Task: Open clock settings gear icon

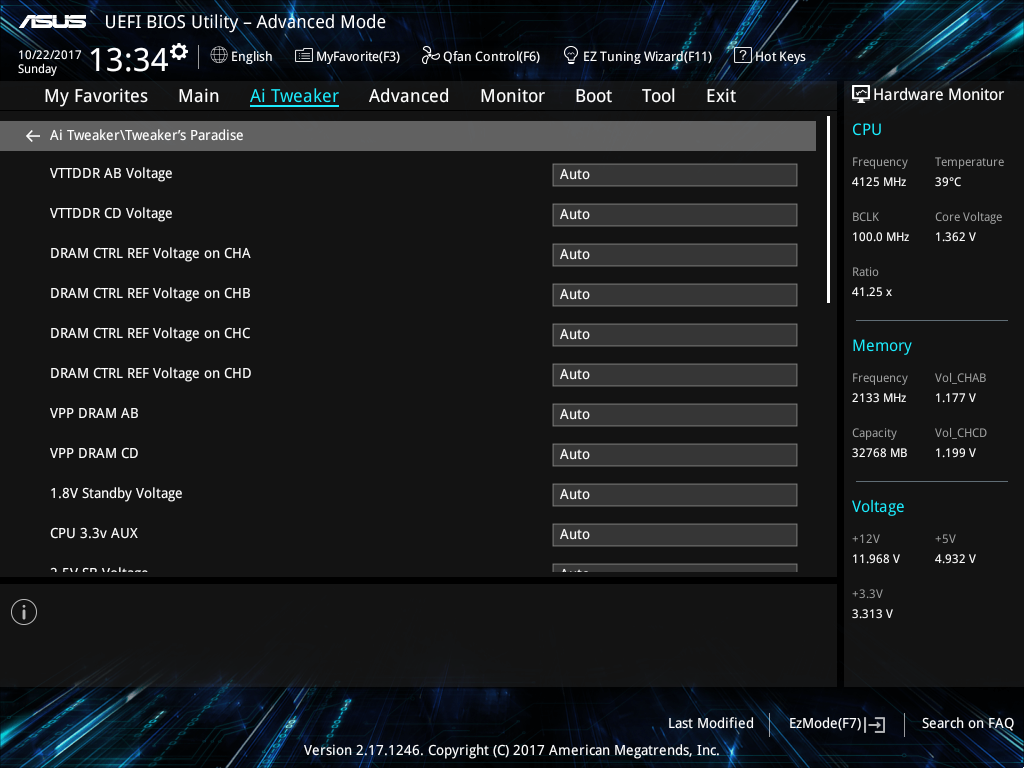Action: point(179,52)
